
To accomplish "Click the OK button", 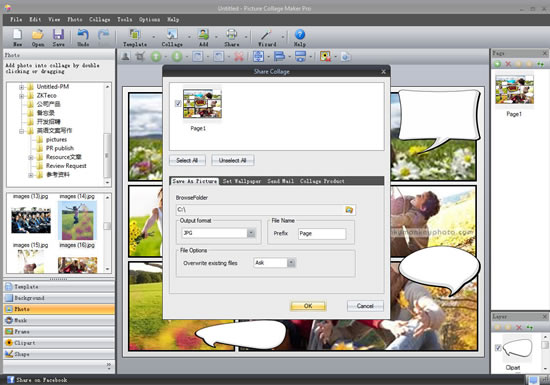I will (308, 306).
